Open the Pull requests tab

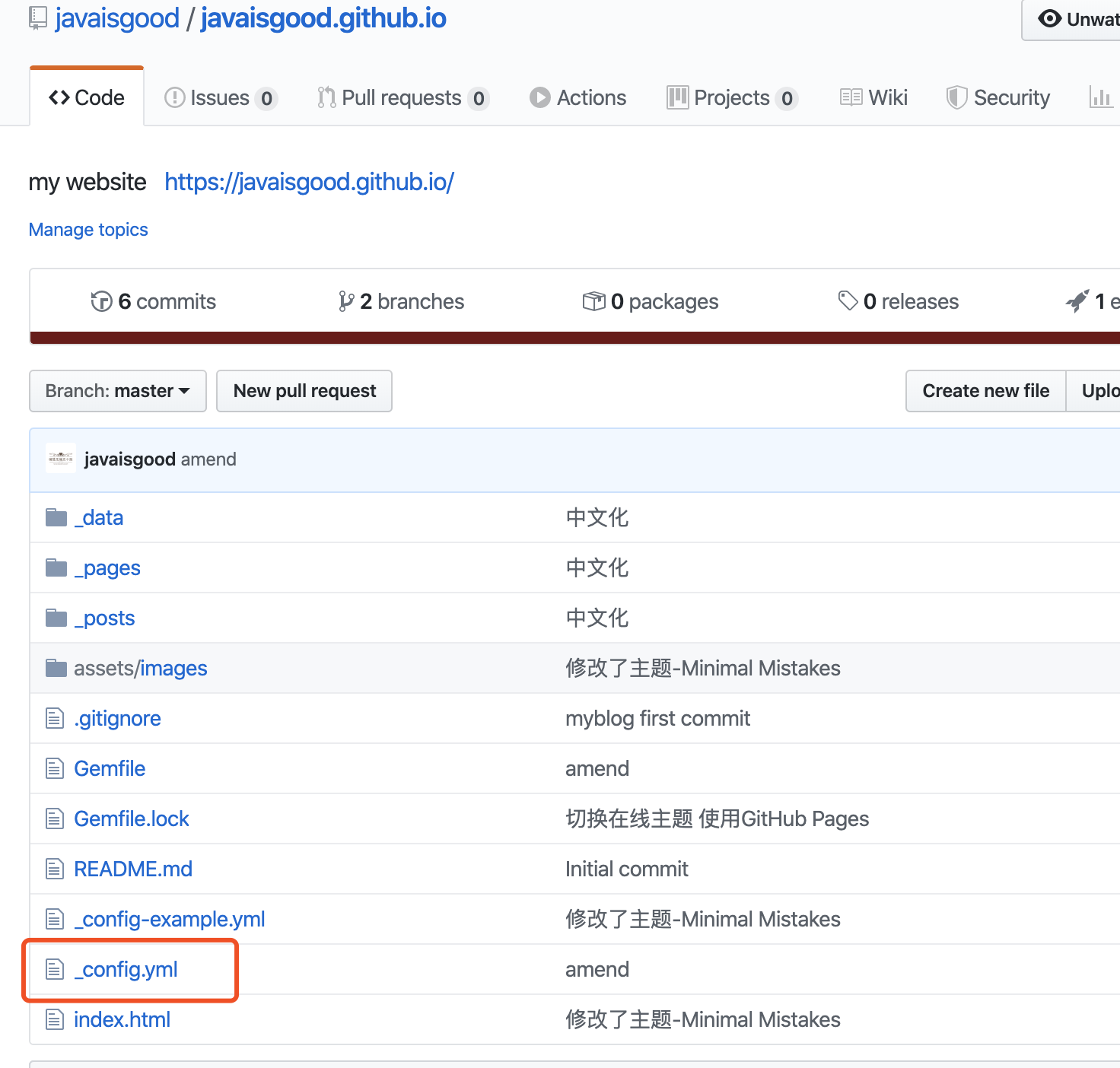pyautogui.click(x=403, y=98)
